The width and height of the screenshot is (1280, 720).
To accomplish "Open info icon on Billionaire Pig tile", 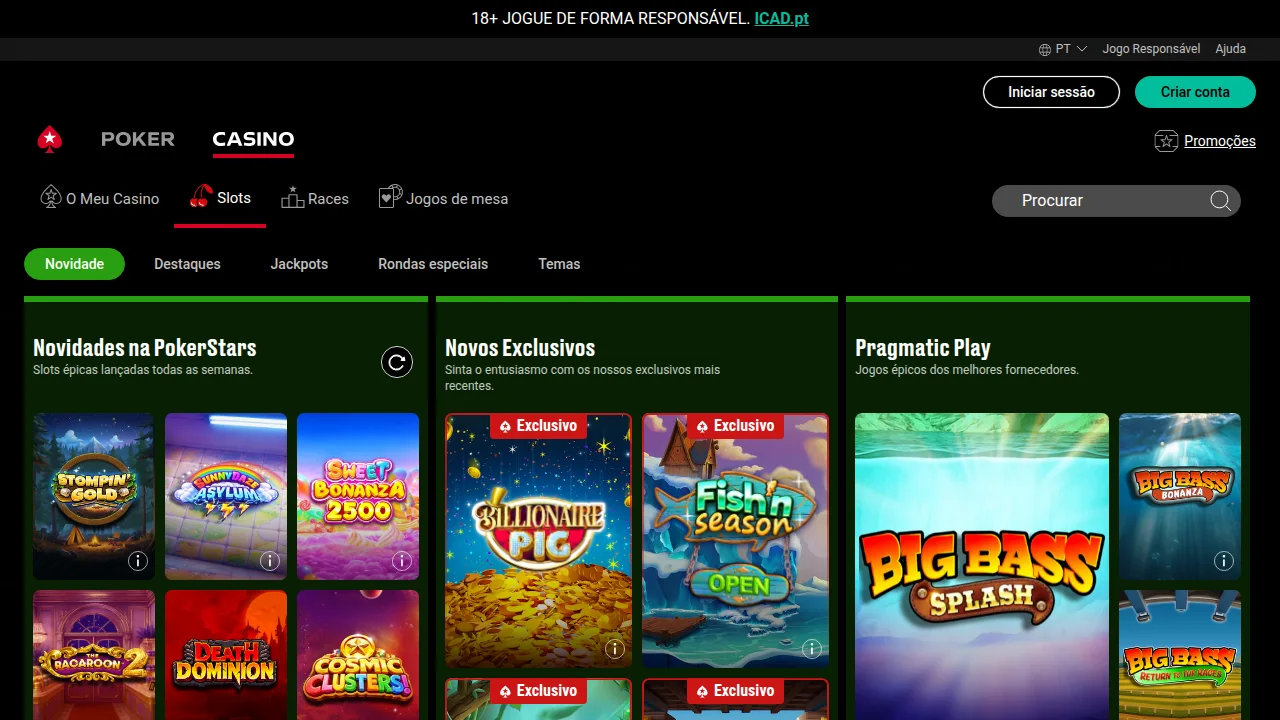I will tap(615, 649).
